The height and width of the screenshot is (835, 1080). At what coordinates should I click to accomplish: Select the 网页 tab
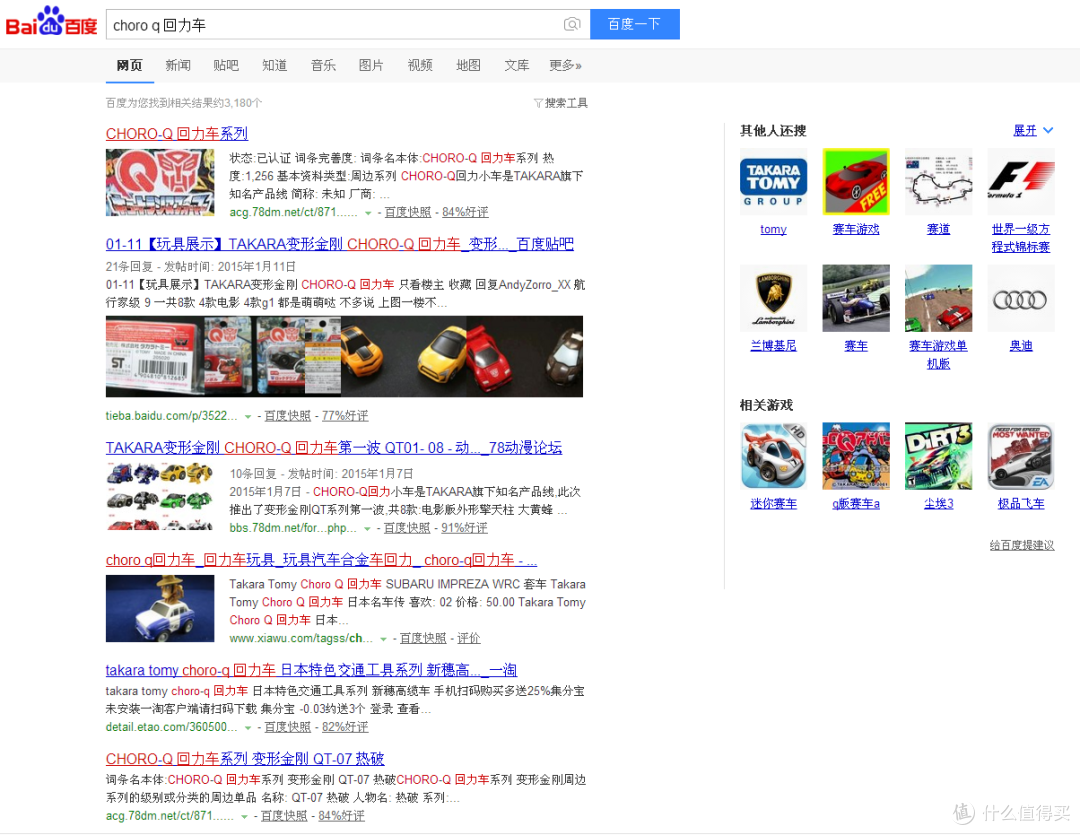pos(129,65)
